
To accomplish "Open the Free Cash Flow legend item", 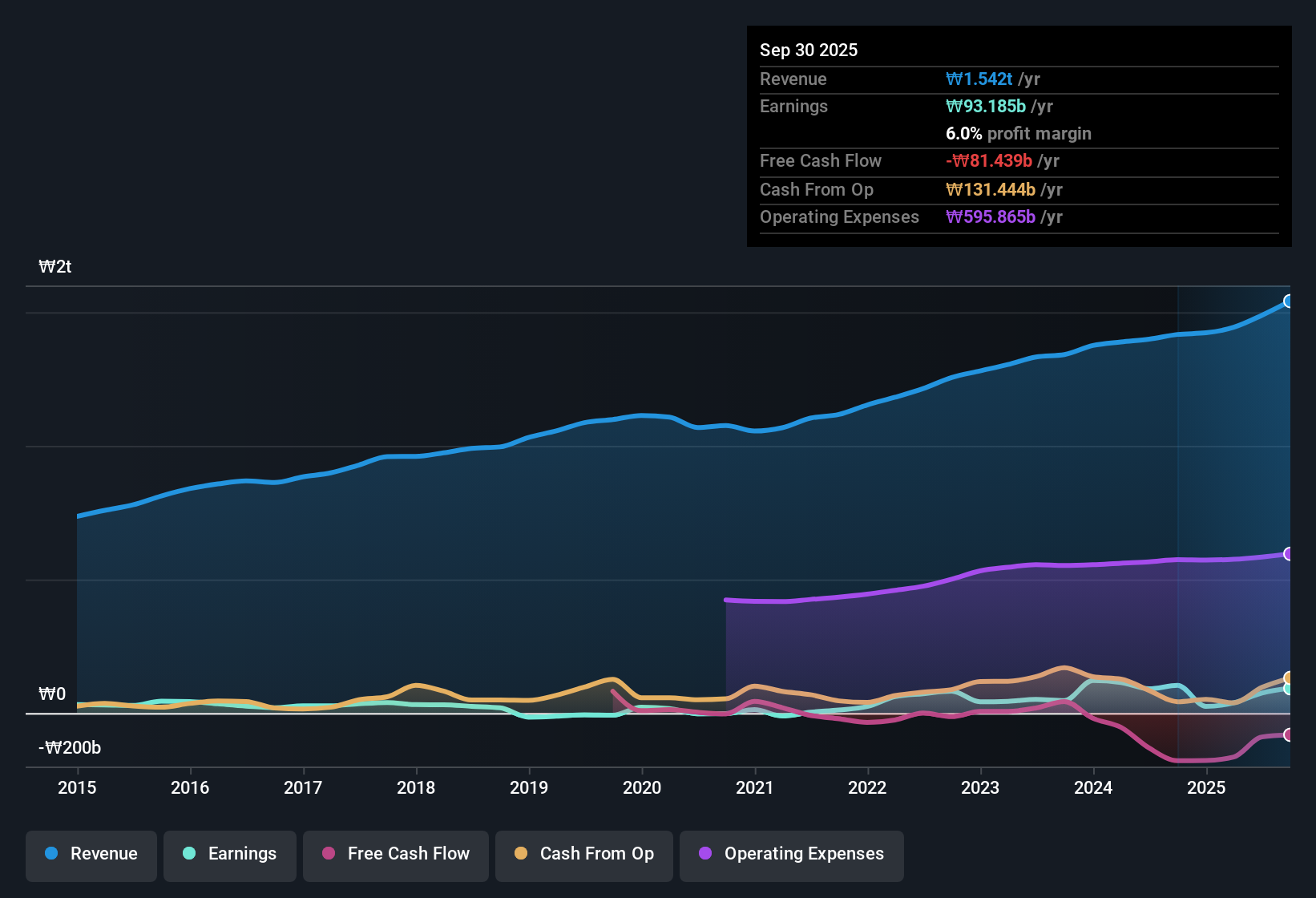I will (395, 855).
